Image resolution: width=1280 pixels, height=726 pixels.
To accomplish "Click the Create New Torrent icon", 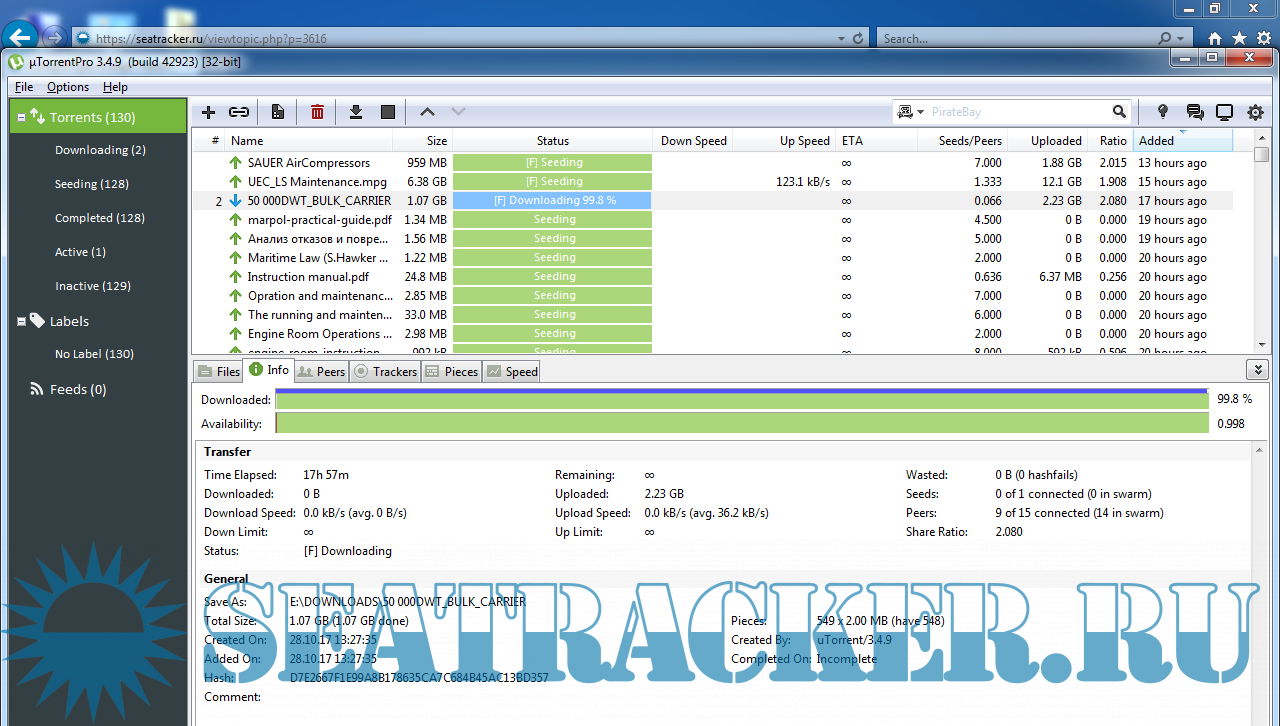I will point(278,113).
